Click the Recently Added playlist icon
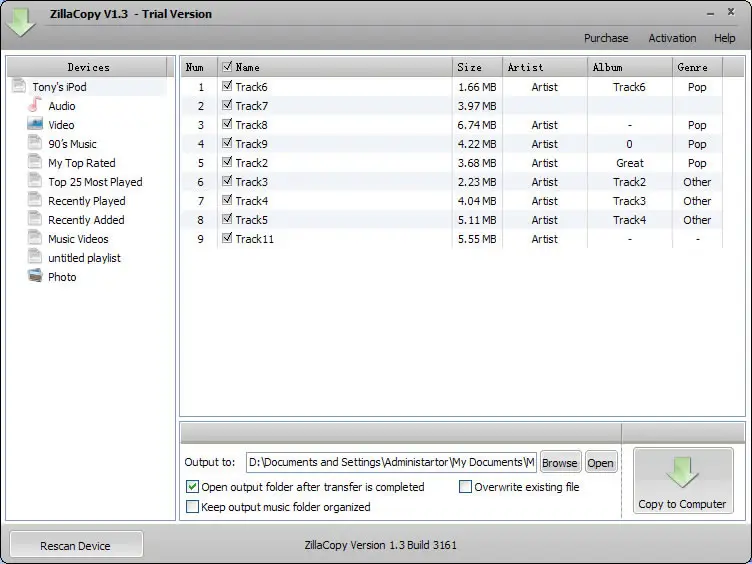 (35, 219)
